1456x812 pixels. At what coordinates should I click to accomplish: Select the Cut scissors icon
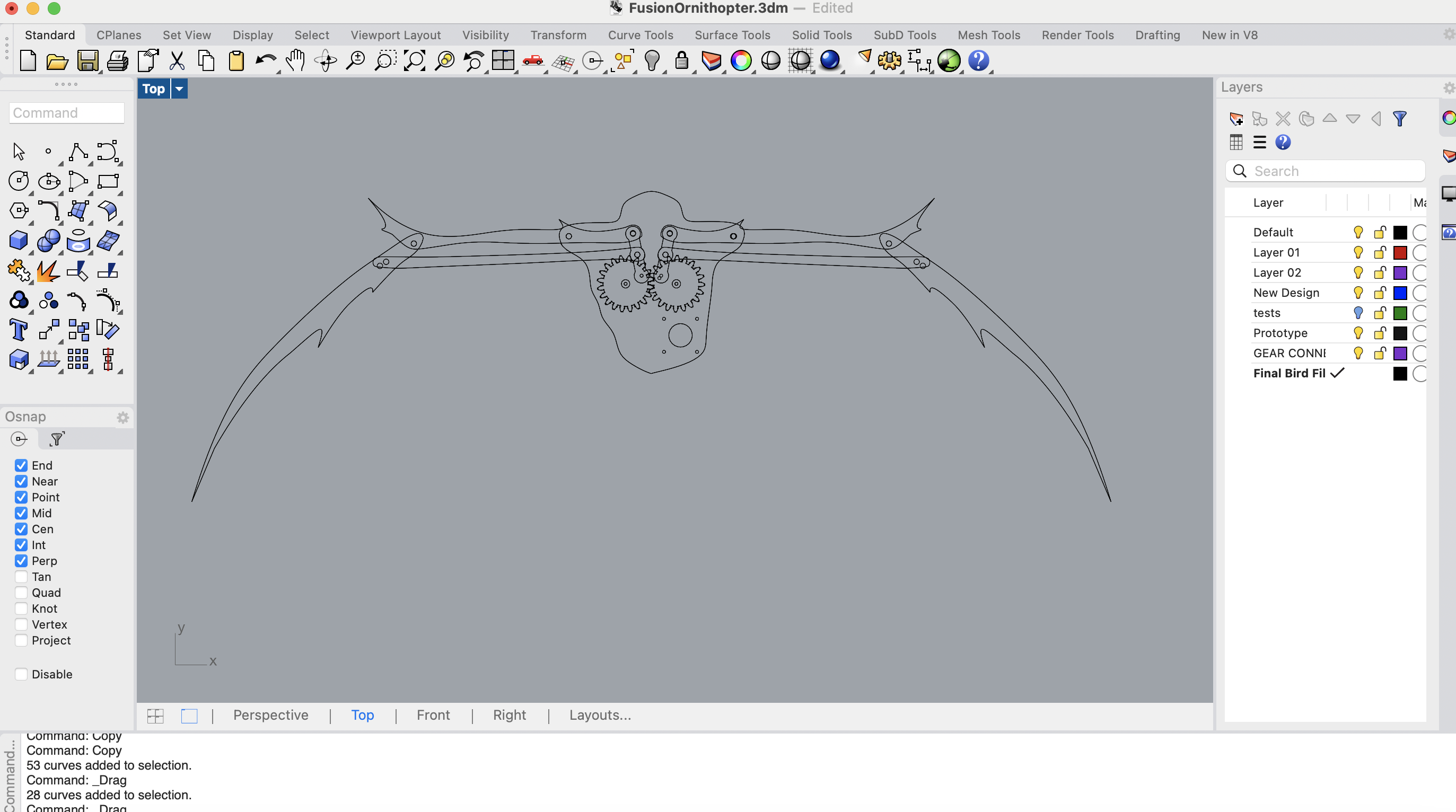177,60
